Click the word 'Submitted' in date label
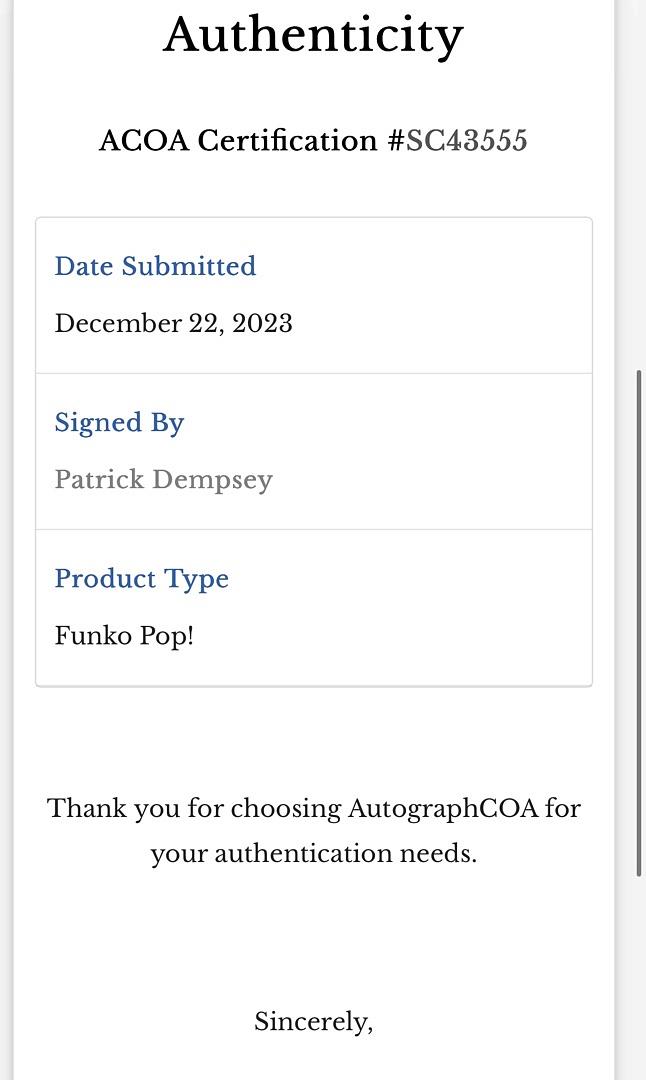This screenshot has height=1080, width=646. (189, 266)
